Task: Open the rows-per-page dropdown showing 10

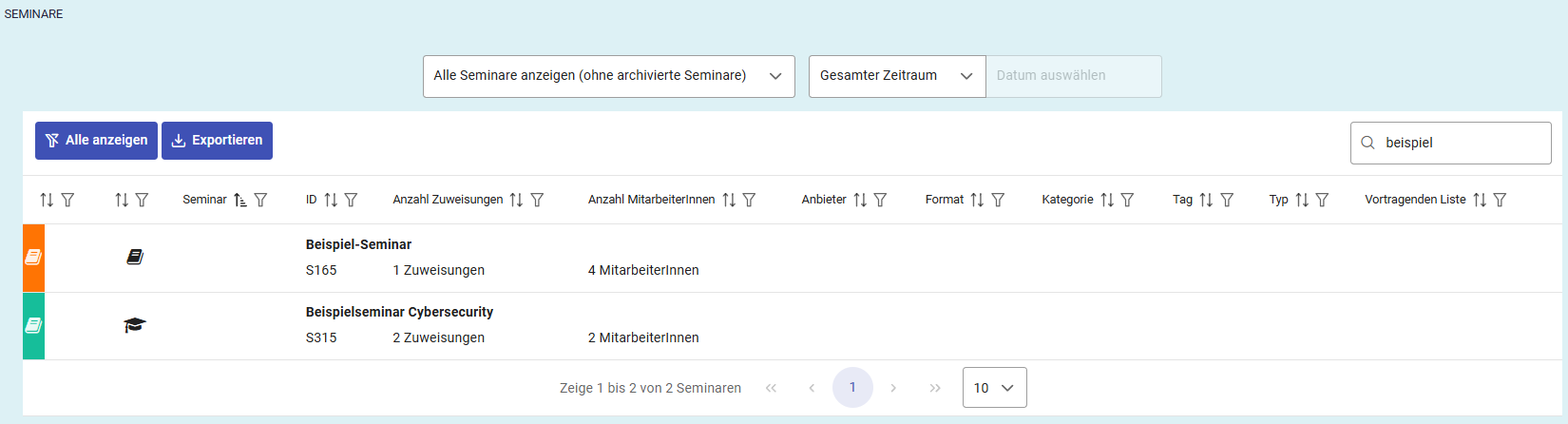Action: pos(994,388)
